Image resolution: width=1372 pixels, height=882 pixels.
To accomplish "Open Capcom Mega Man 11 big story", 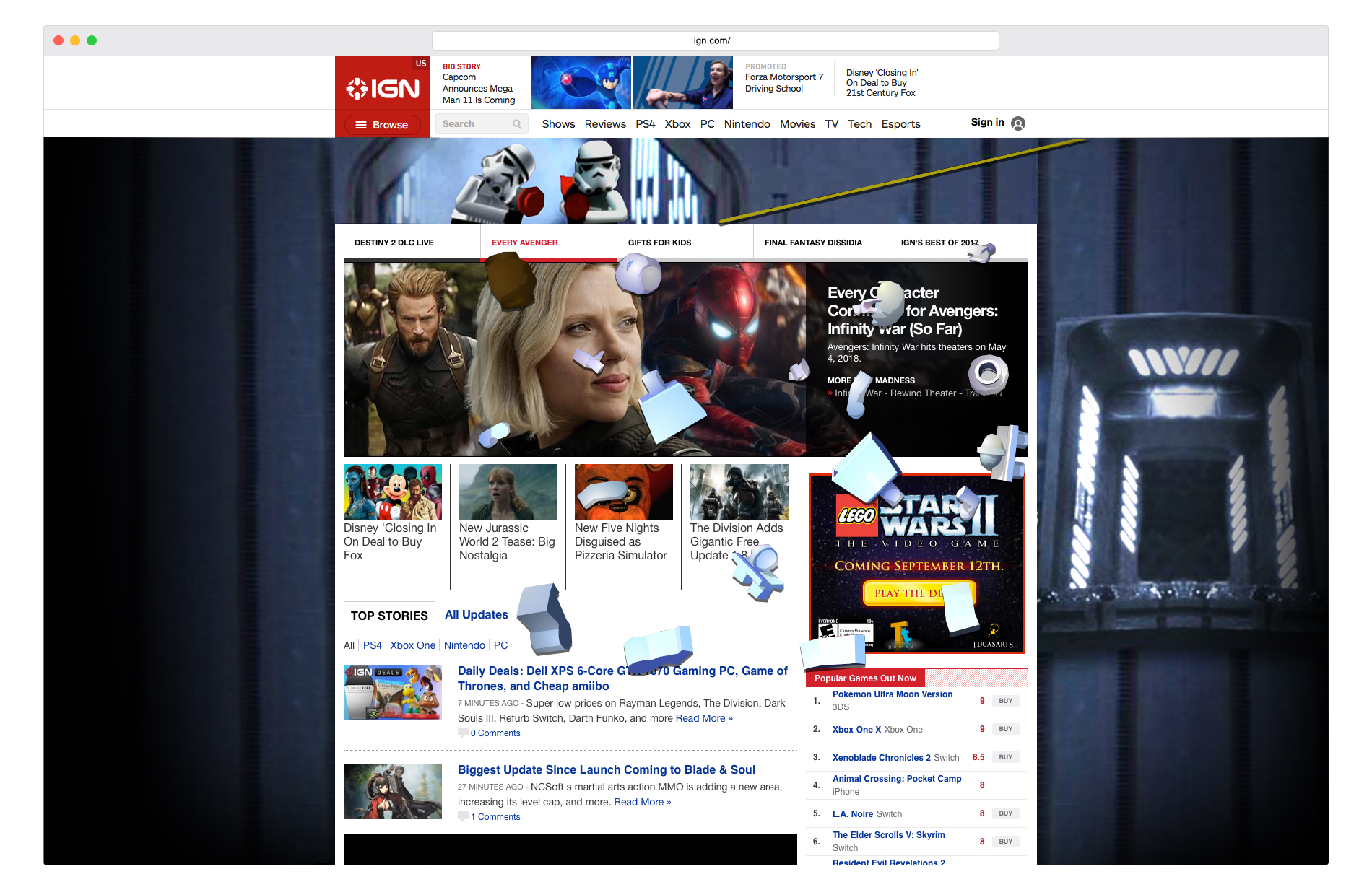I will pyautogui.click(x=479, y=88).
